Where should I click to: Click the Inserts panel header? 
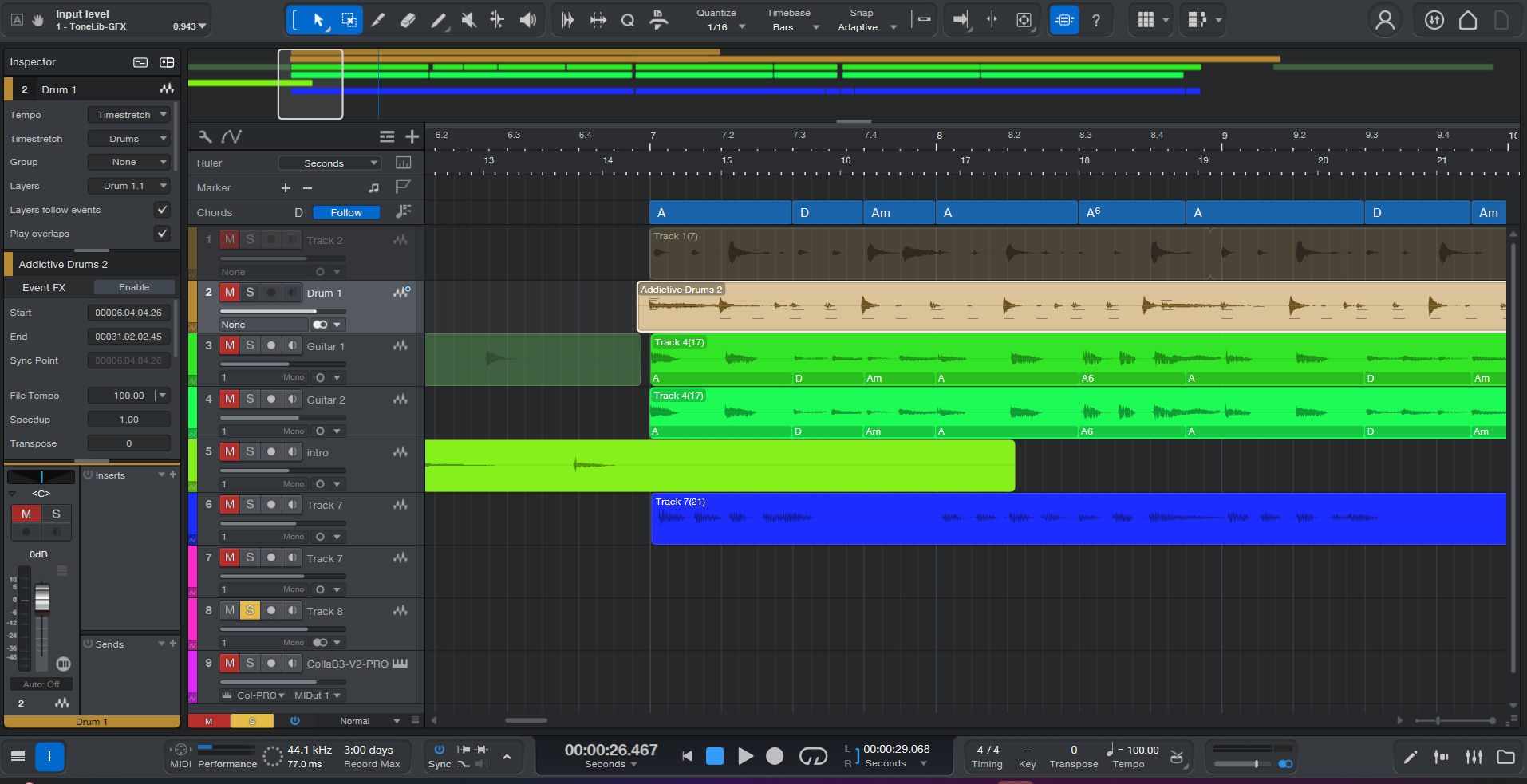click(x=130, y=475)
